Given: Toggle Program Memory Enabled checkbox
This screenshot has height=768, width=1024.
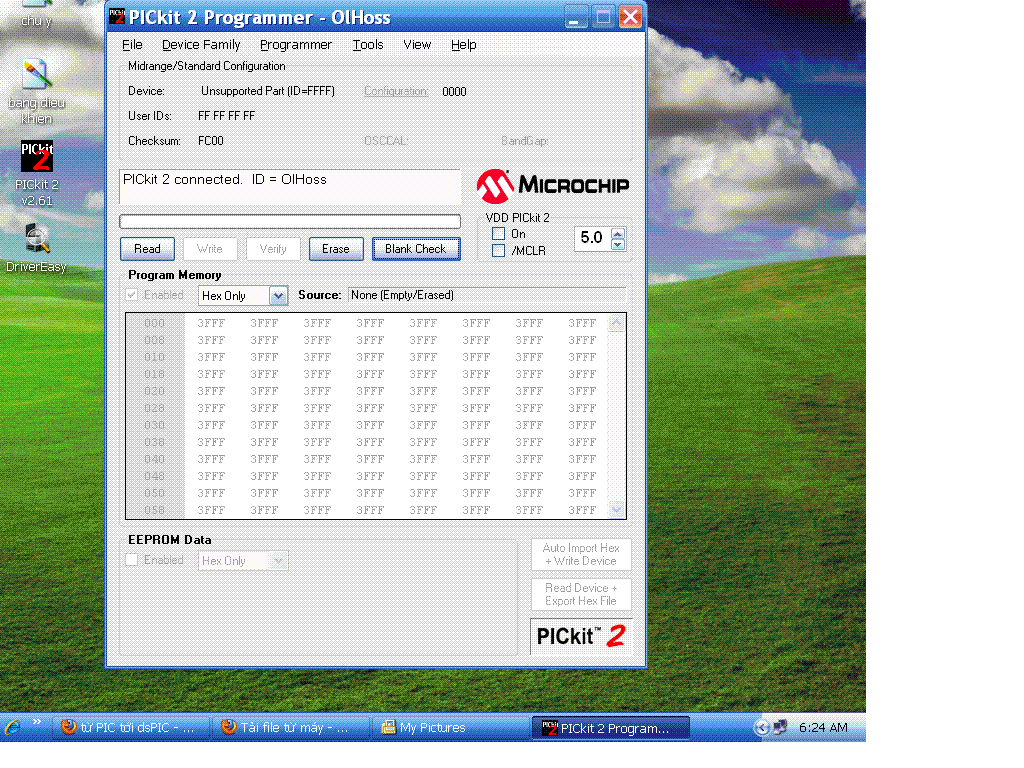Looking at the screenshot, I should click(x=132, y=295).
